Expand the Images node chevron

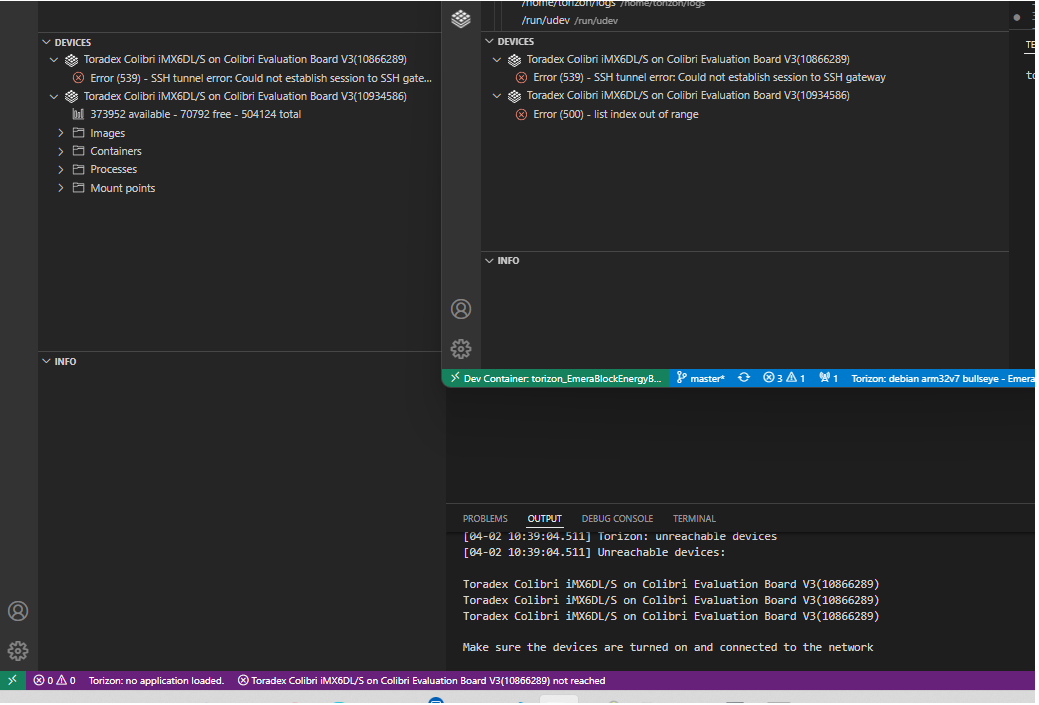[61, 133]
